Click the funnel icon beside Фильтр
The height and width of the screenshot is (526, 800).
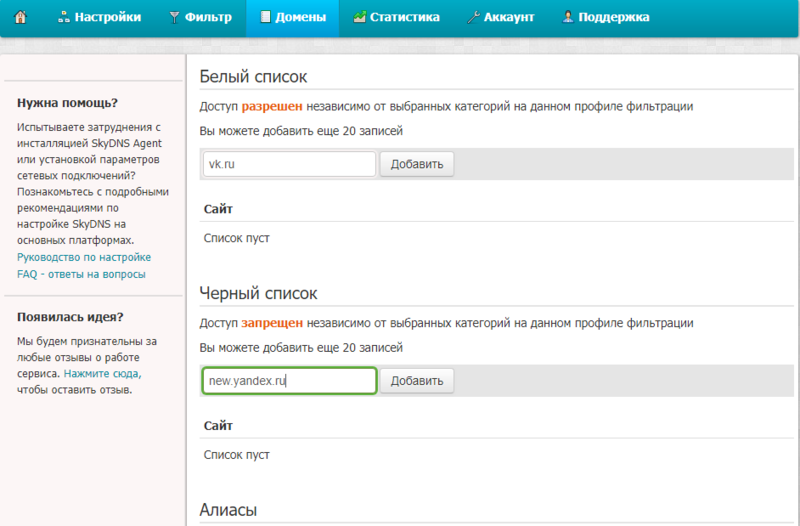(x=175, y=17)
